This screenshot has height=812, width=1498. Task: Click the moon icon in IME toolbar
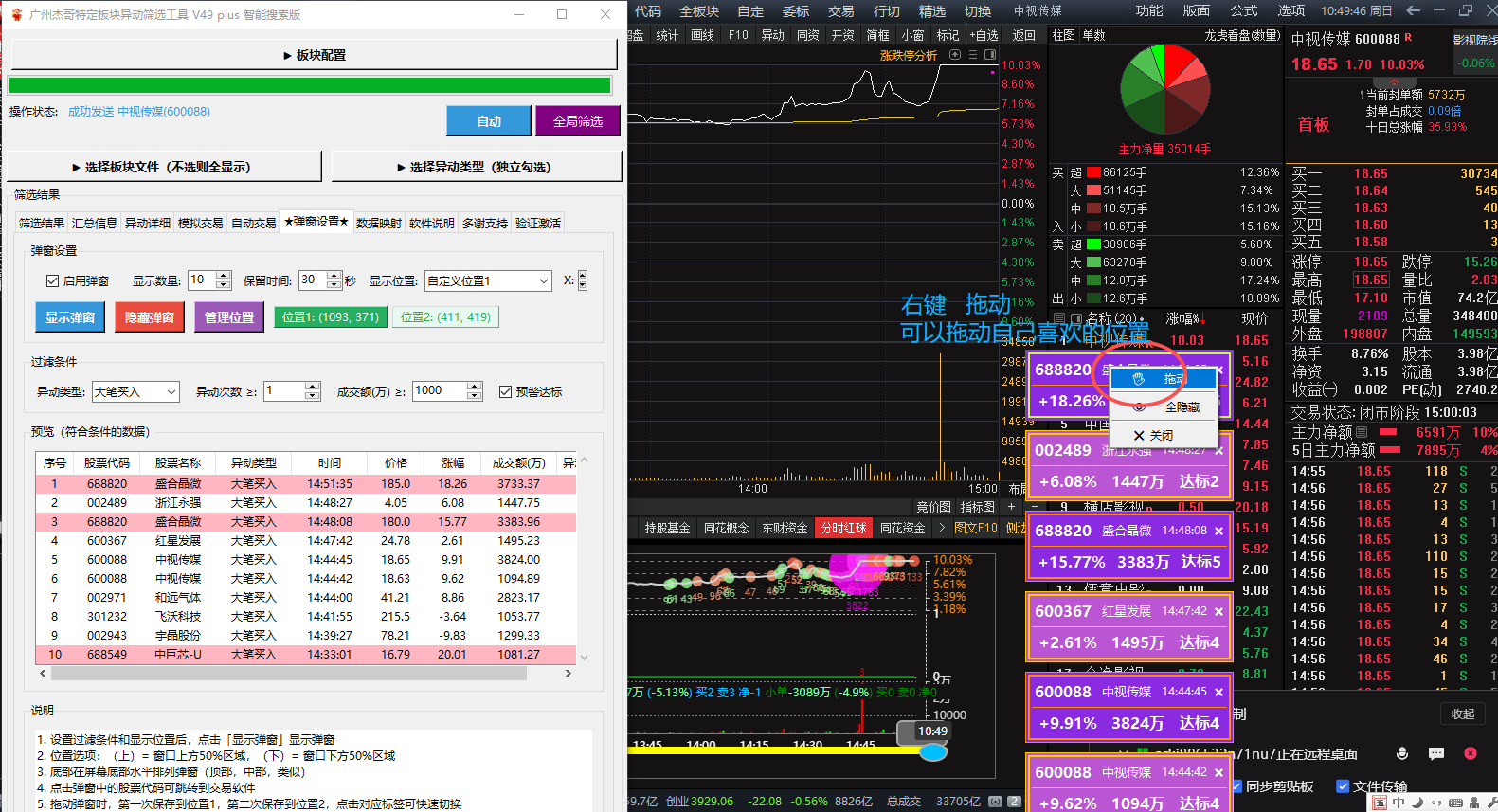click(x=1417, y=803)
